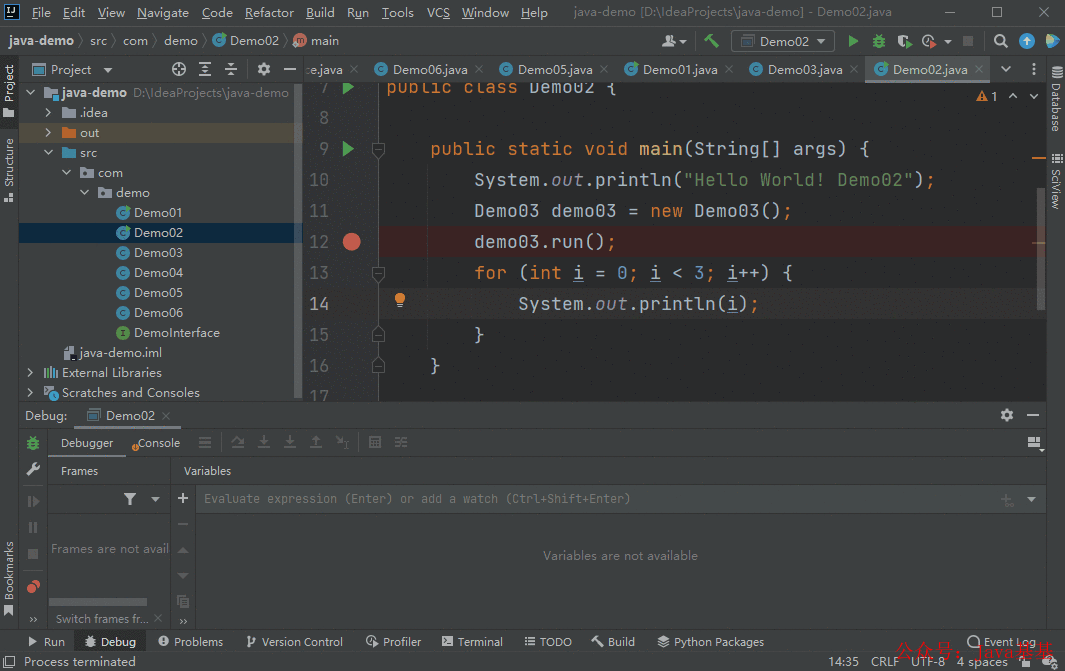The image size is (1065, 671).
Task: Select opened file locator icon in Project panel
Action: click(x=179, y=69)
